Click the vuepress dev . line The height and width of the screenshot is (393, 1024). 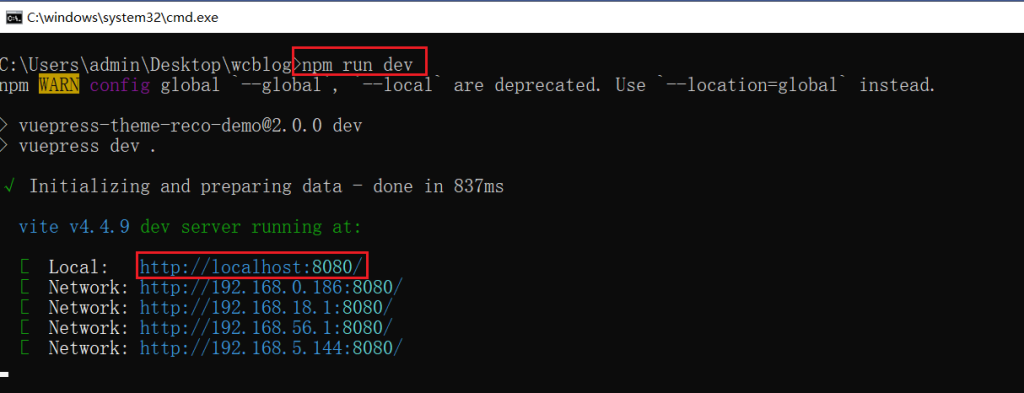tap(87, 146)
